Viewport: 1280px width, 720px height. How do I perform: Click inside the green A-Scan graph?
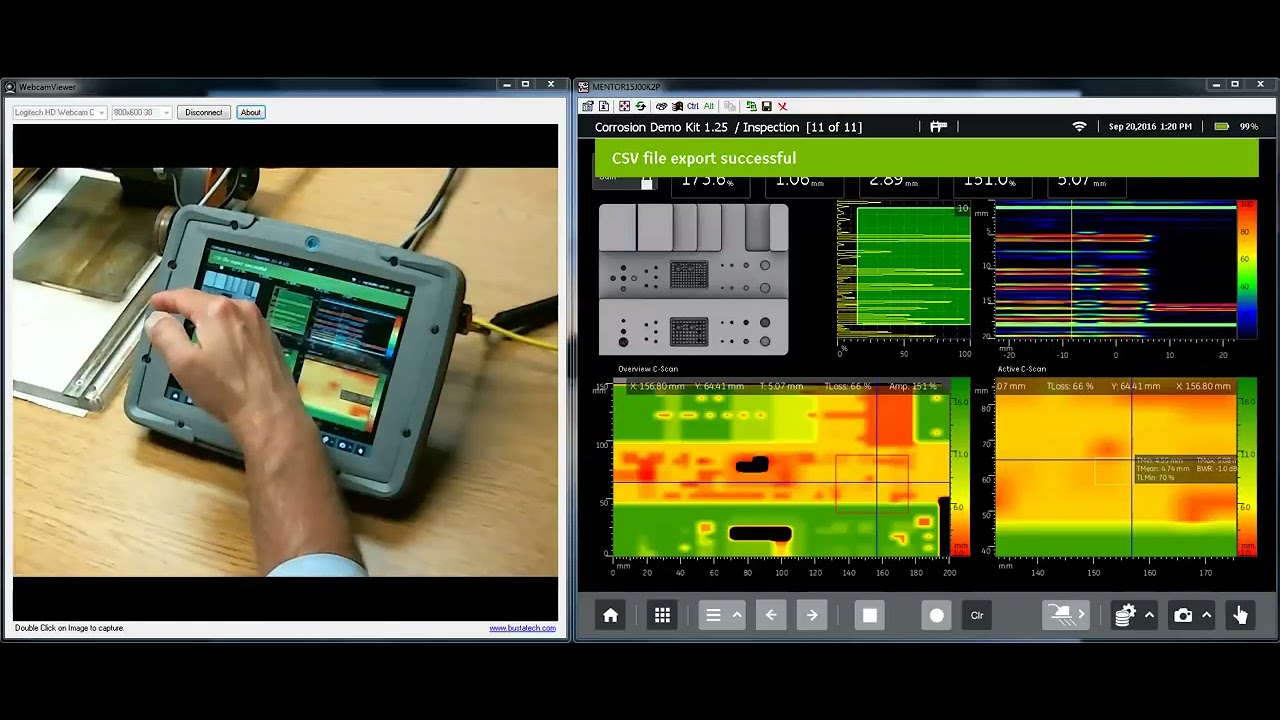[913, 265]
